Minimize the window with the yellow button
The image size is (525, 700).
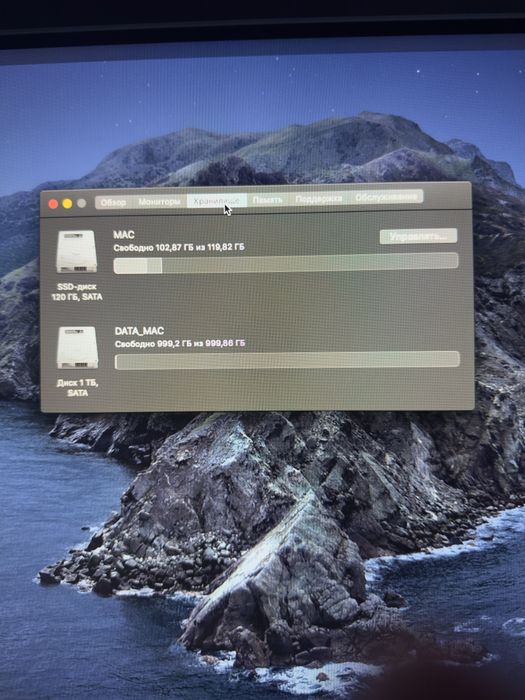pos(67,204)
